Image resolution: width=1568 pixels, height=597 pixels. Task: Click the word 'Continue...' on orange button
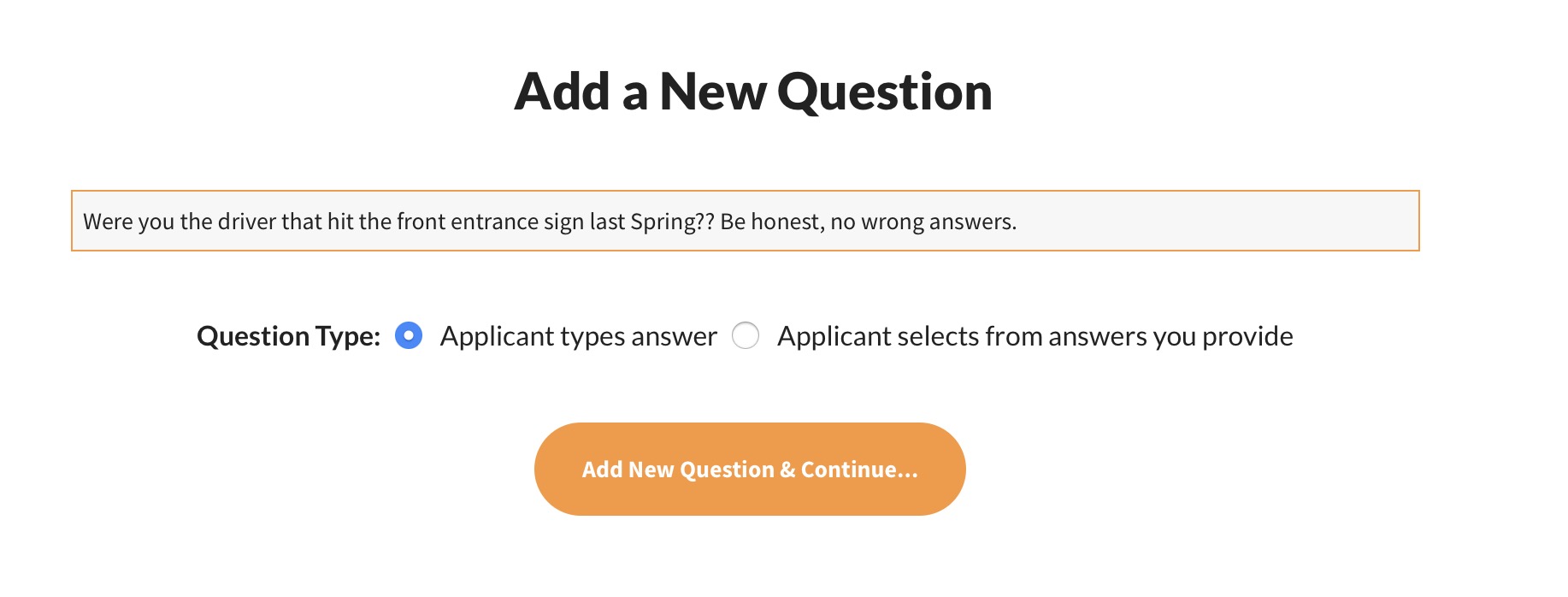[858, 470]
